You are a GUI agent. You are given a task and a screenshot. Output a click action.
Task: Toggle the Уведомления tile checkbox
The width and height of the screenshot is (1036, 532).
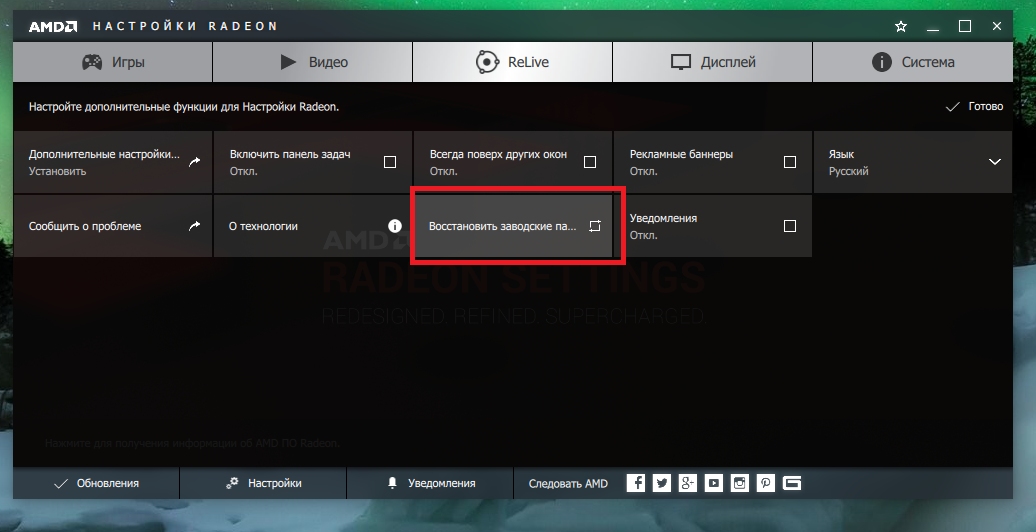(x=790, y=226)
